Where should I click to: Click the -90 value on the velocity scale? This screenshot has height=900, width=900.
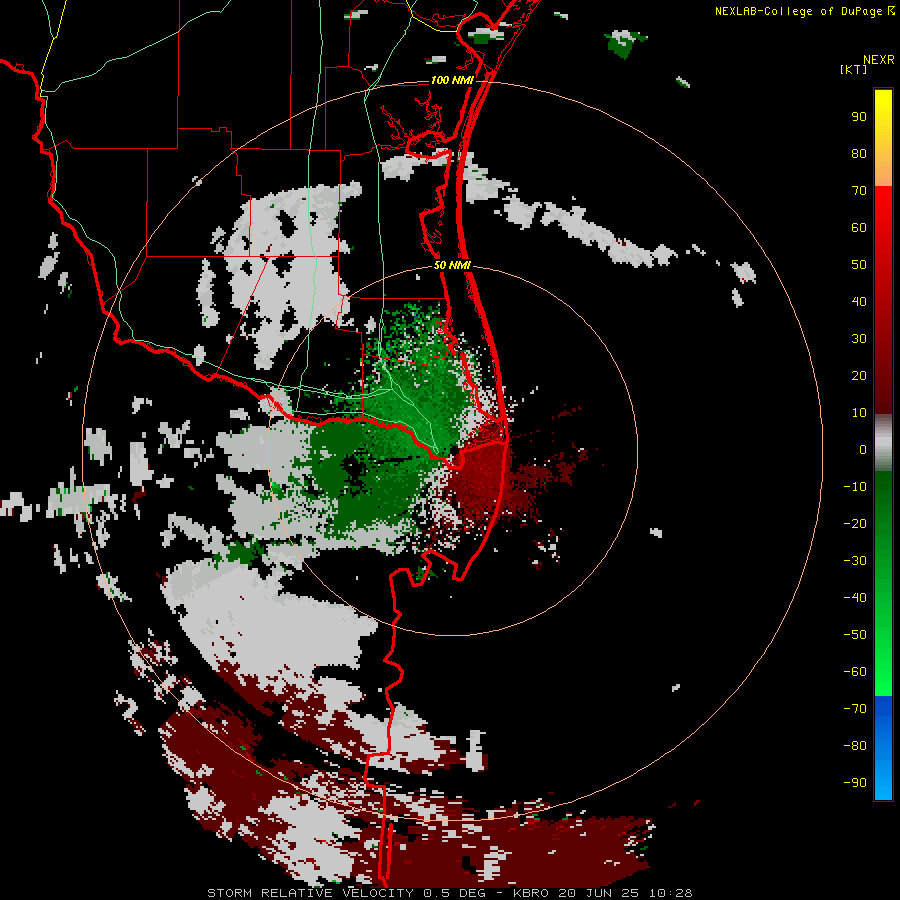point(855,783)
